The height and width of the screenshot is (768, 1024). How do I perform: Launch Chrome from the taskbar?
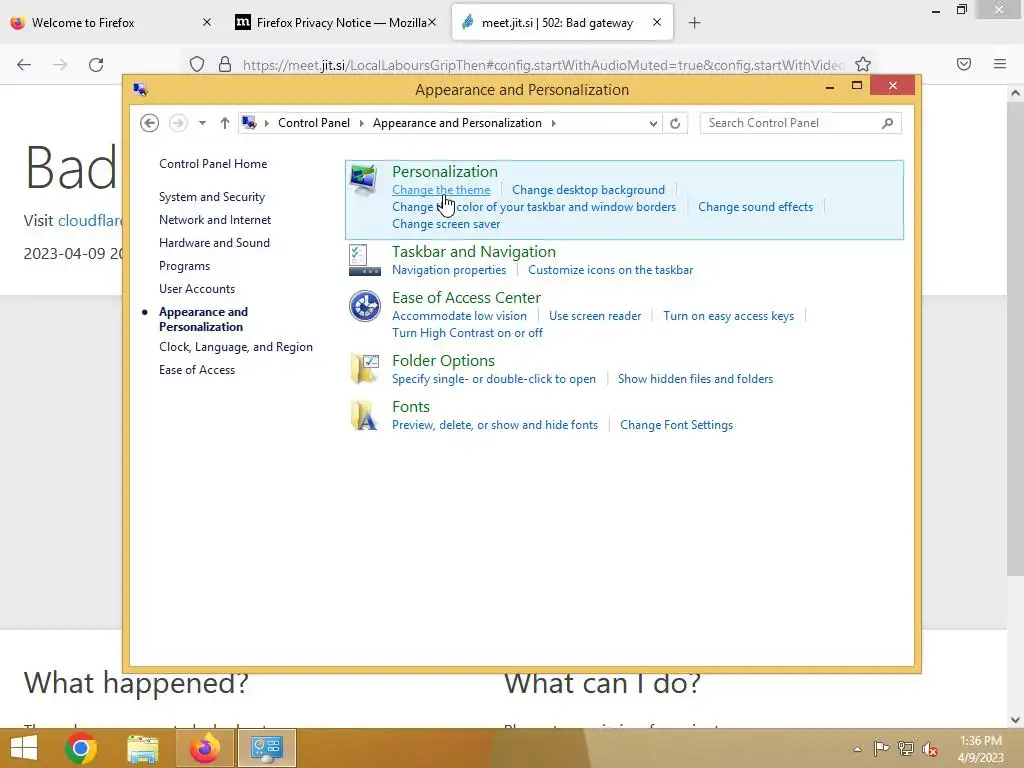(81, 748)
